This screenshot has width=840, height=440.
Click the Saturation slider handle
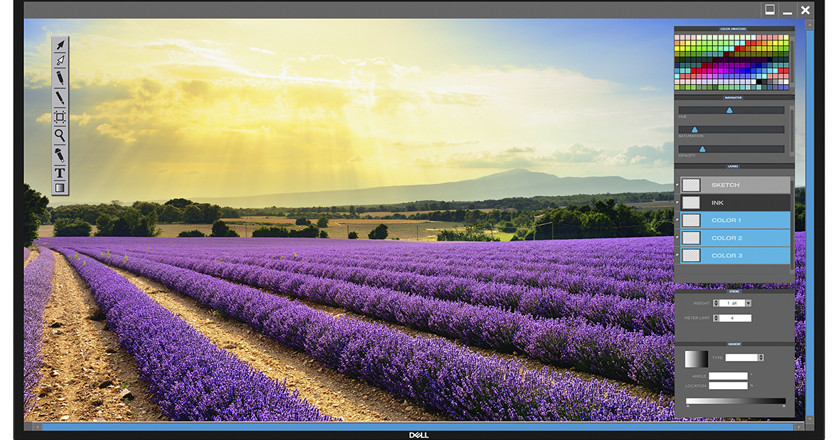pyautogui.click(x=695, y=130)
